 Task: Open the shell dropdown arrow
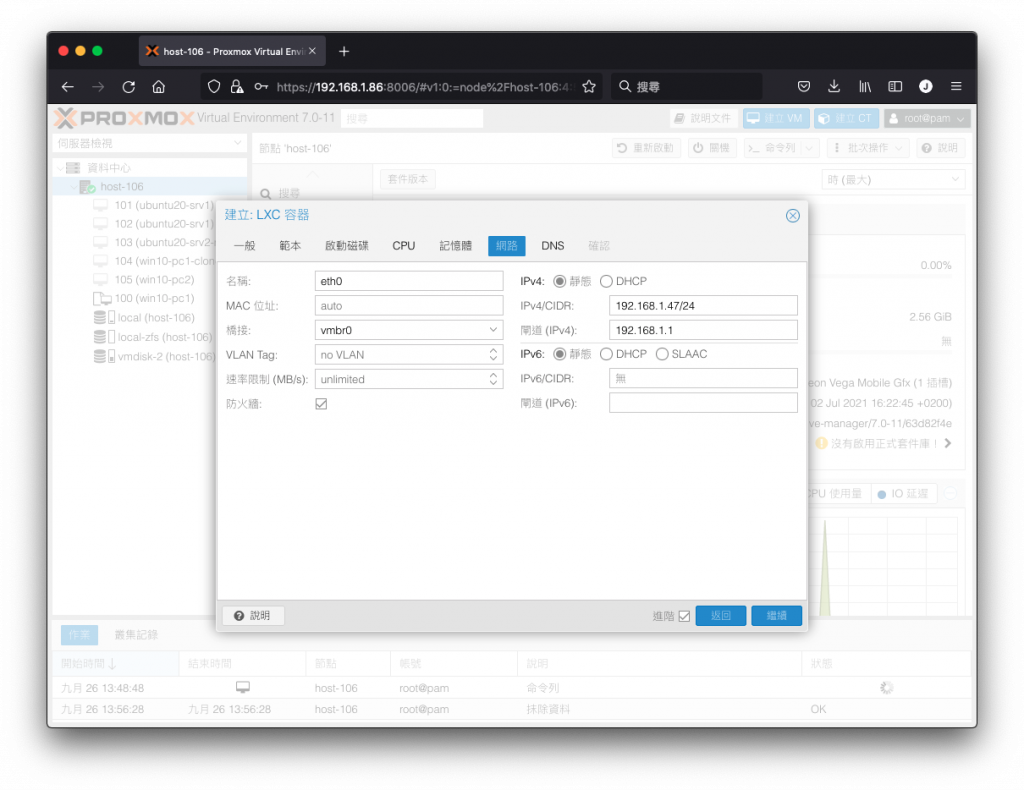(810, 148)
